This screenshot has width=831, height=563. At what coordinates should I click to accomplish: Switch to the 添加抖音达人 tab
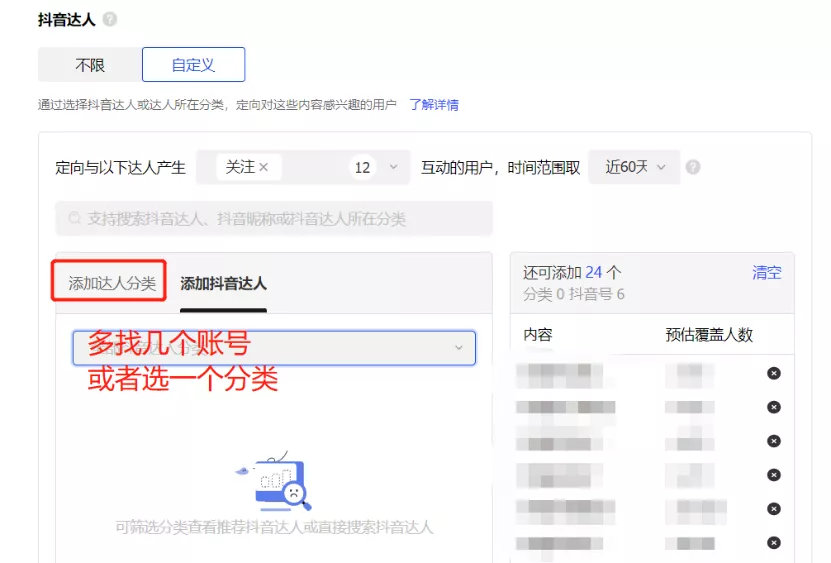point(223,284)
